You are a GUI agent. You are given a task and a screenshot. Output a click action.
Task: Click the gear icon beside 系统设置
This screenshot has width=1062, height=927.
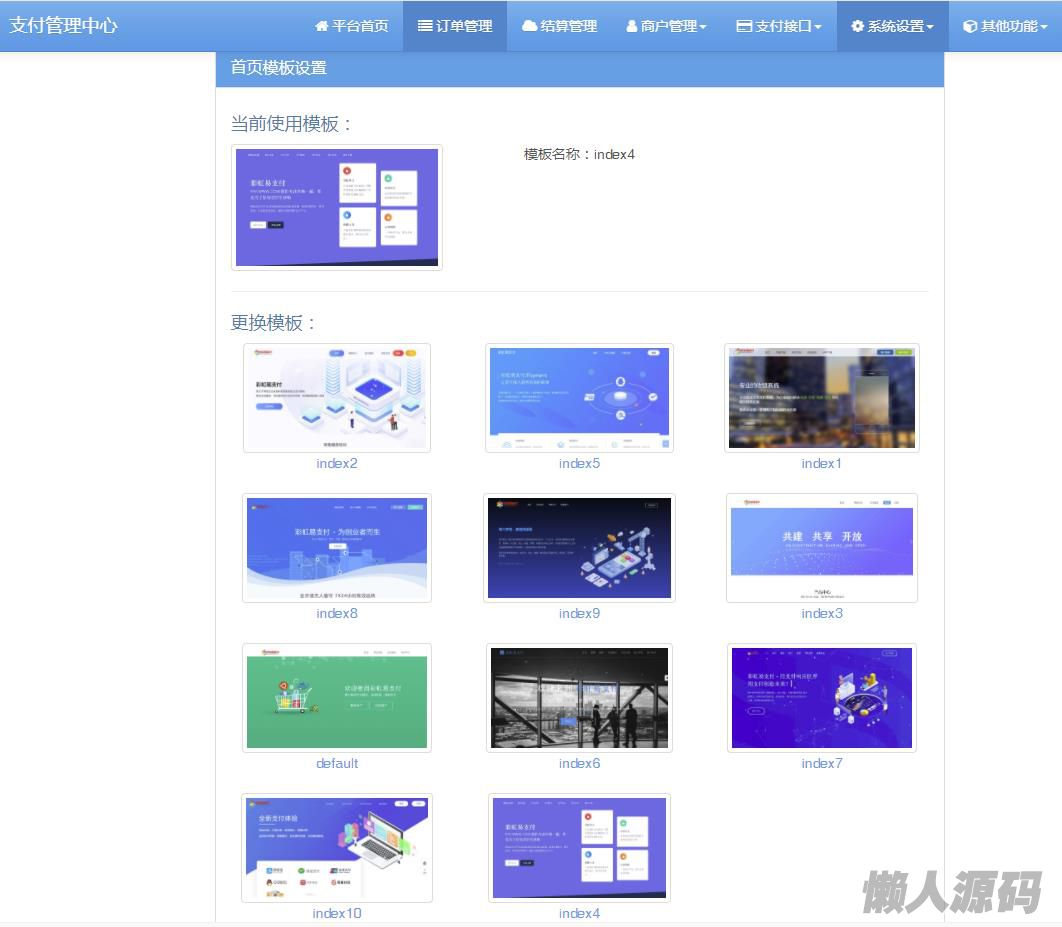pyautogui.click(x=857, y=26)
